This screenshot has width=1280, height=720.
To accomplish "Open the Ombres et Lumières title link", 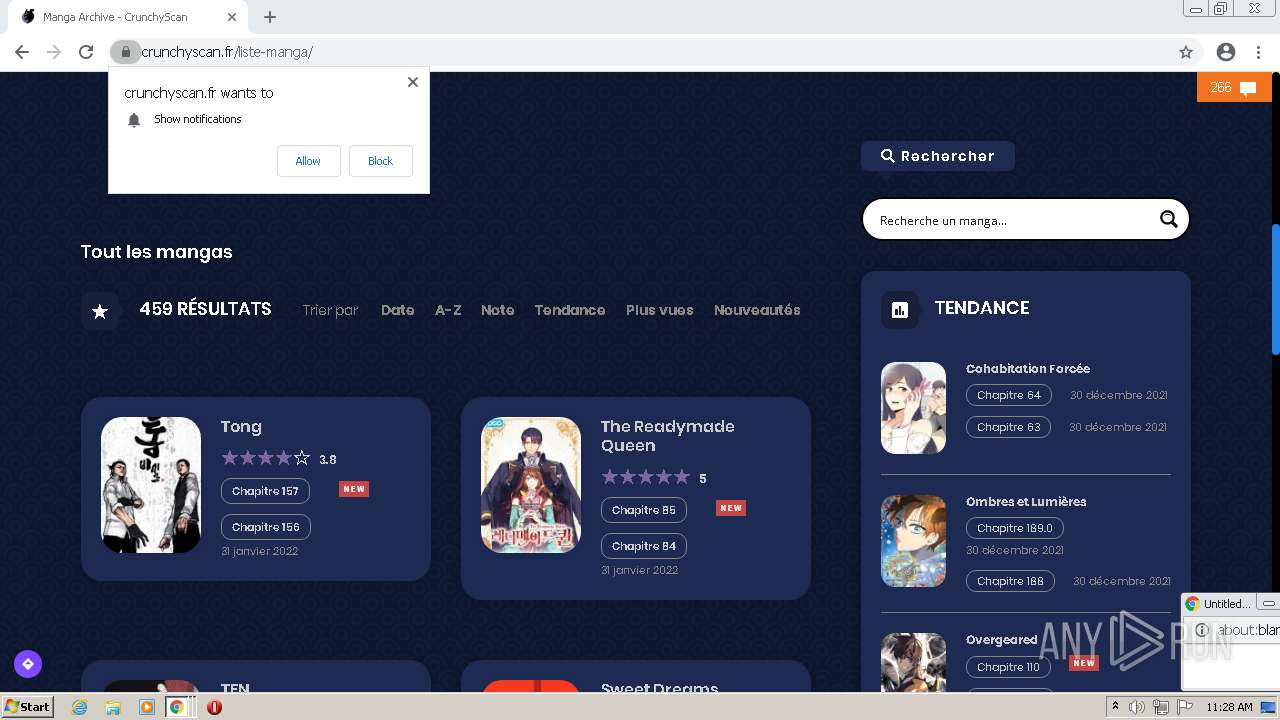I will point(1026,502).
